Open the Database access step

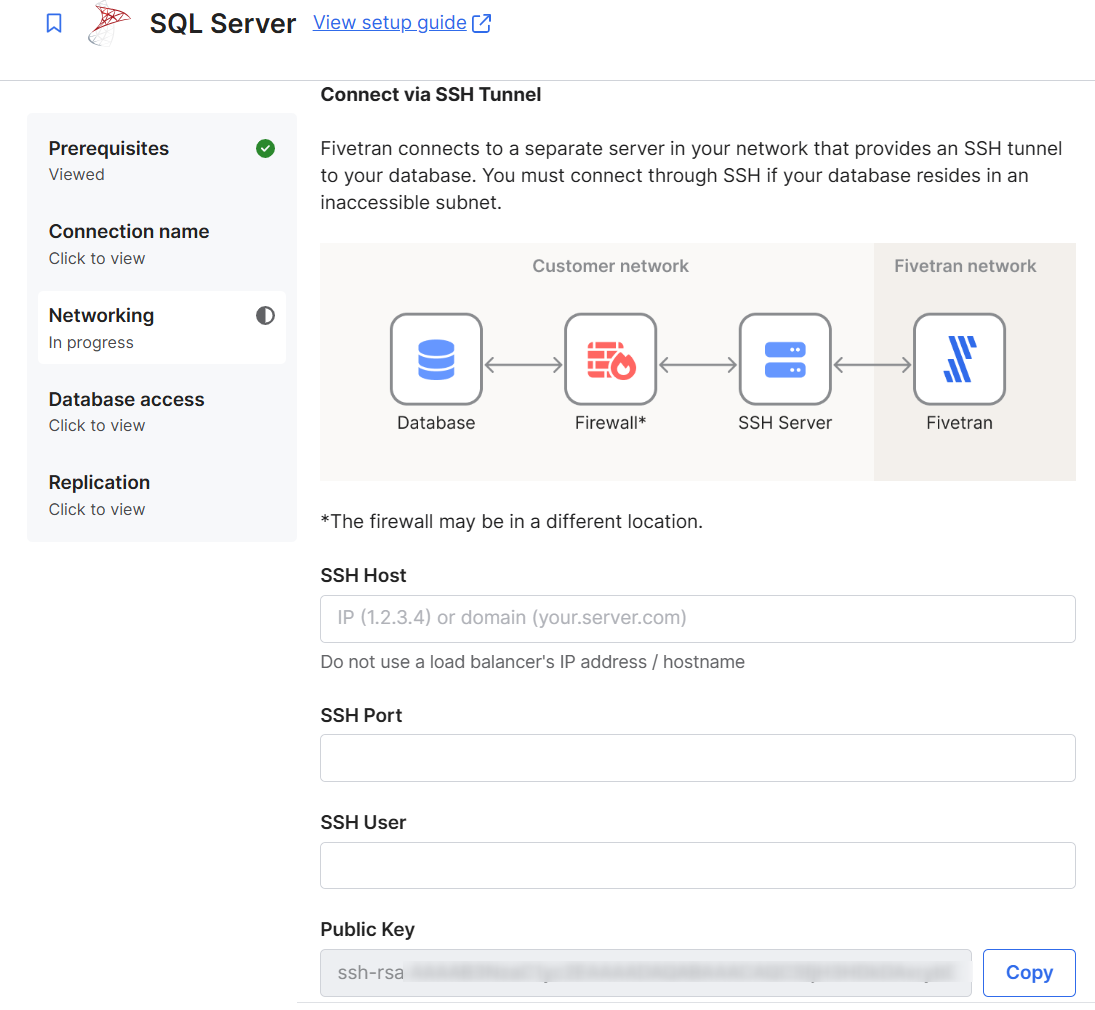[162, 411]
